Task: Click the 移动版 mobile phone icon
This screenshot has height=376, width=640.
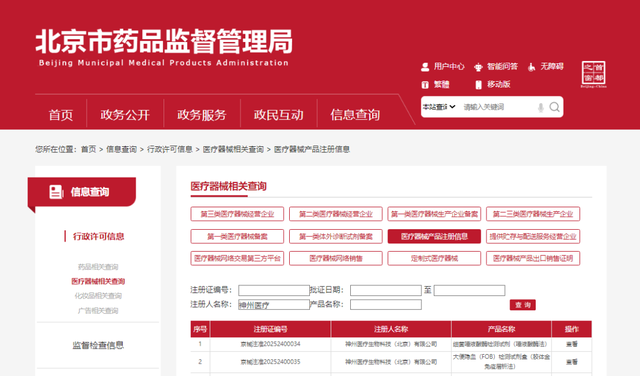Action: pos(478,85)
